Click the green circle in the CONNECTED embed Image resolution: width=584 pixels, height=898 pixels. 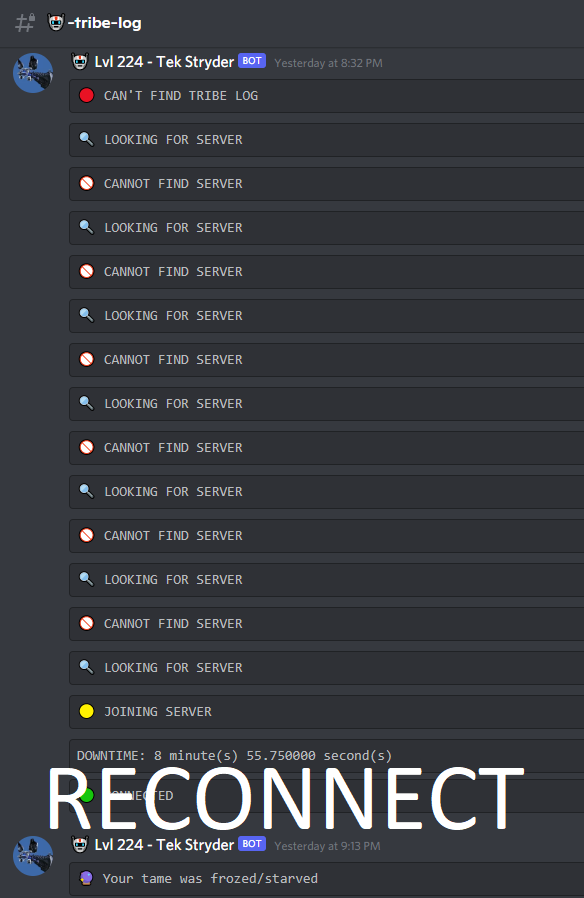click(x=86, y=795)
